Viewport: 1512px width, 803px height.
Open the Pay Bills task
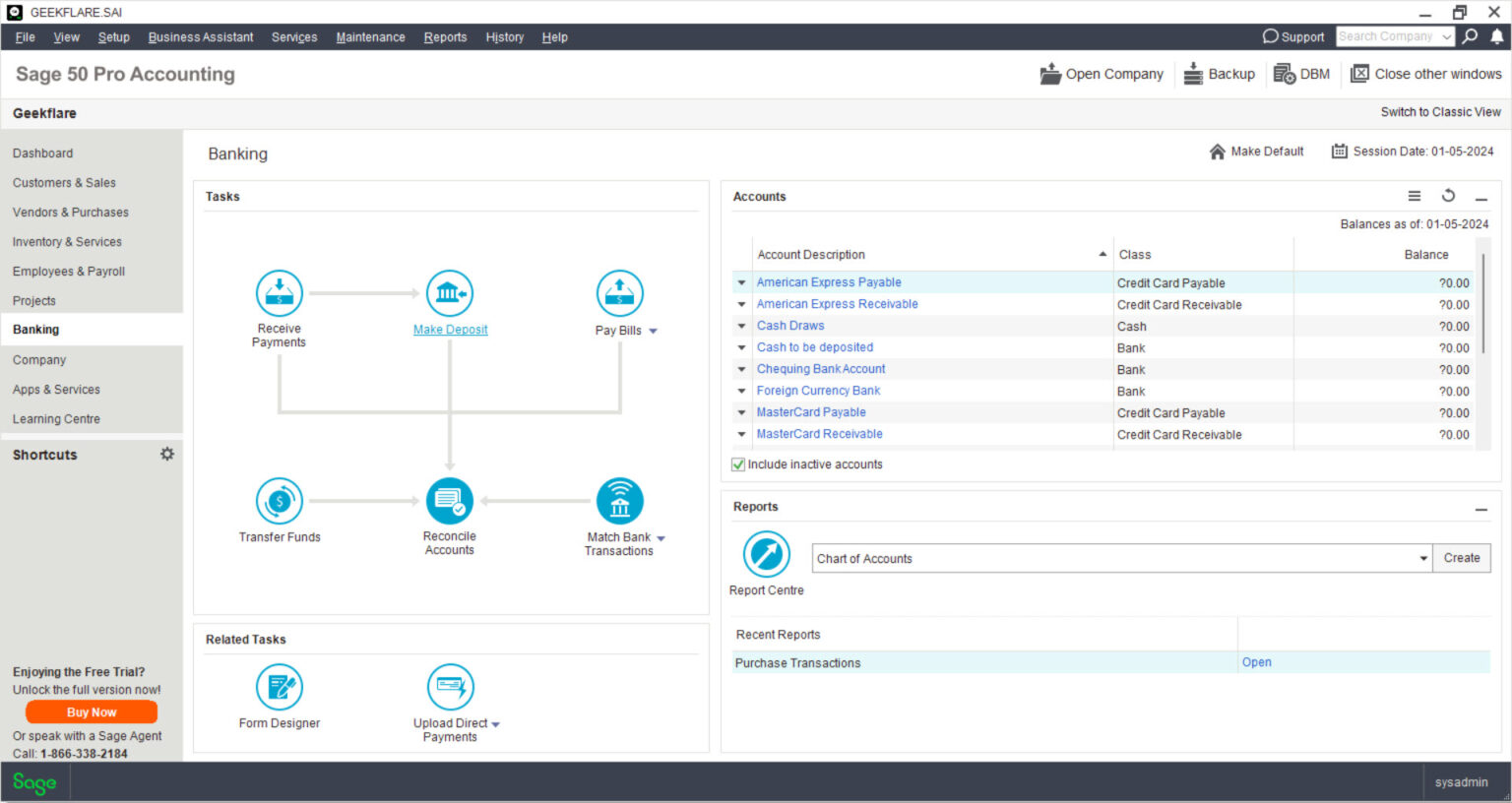coord(619,292)
